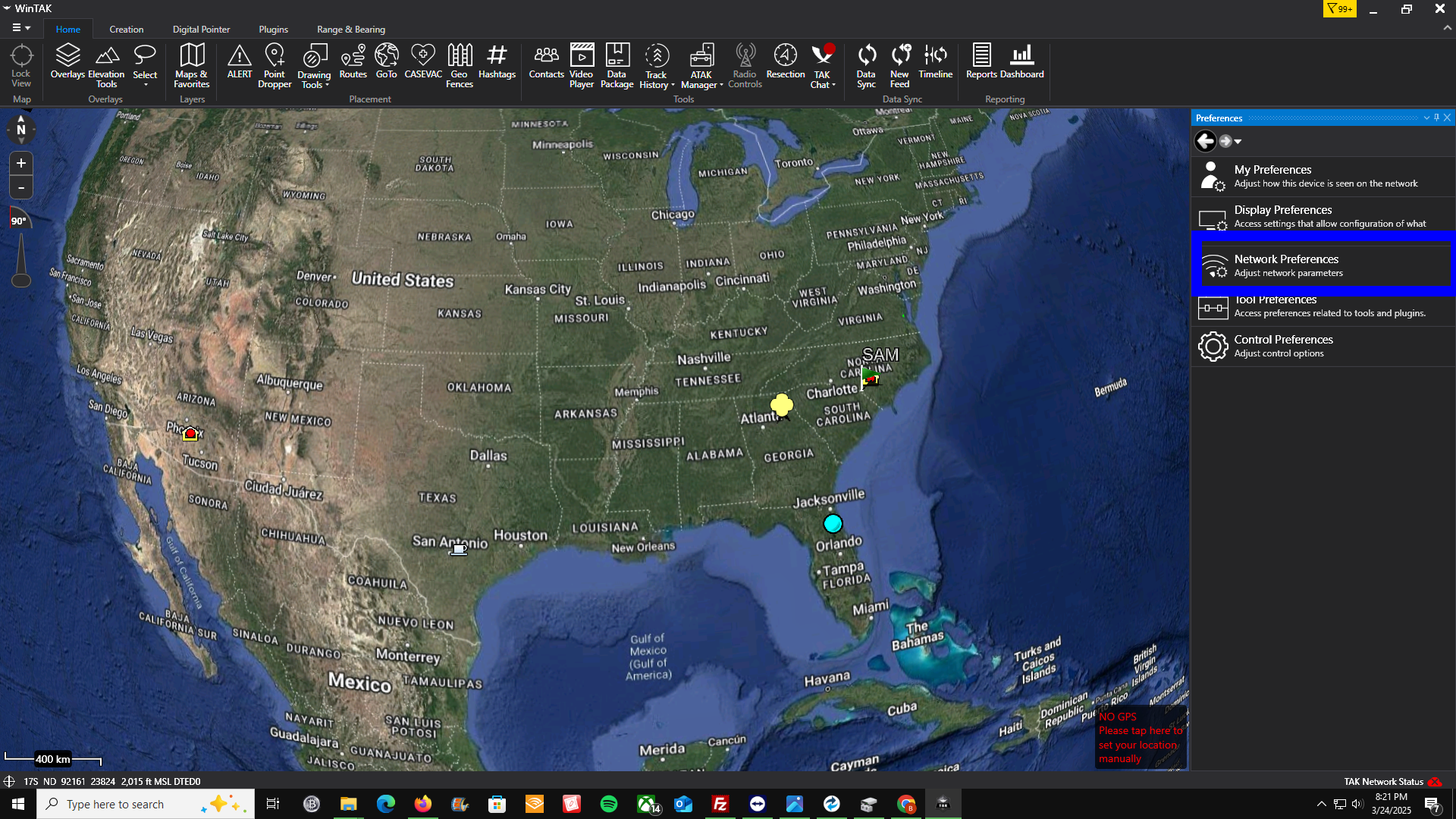This screenshot has width=1456, height=819.
Task: Click the Windows taskbar search box
Action: (146, 804)
